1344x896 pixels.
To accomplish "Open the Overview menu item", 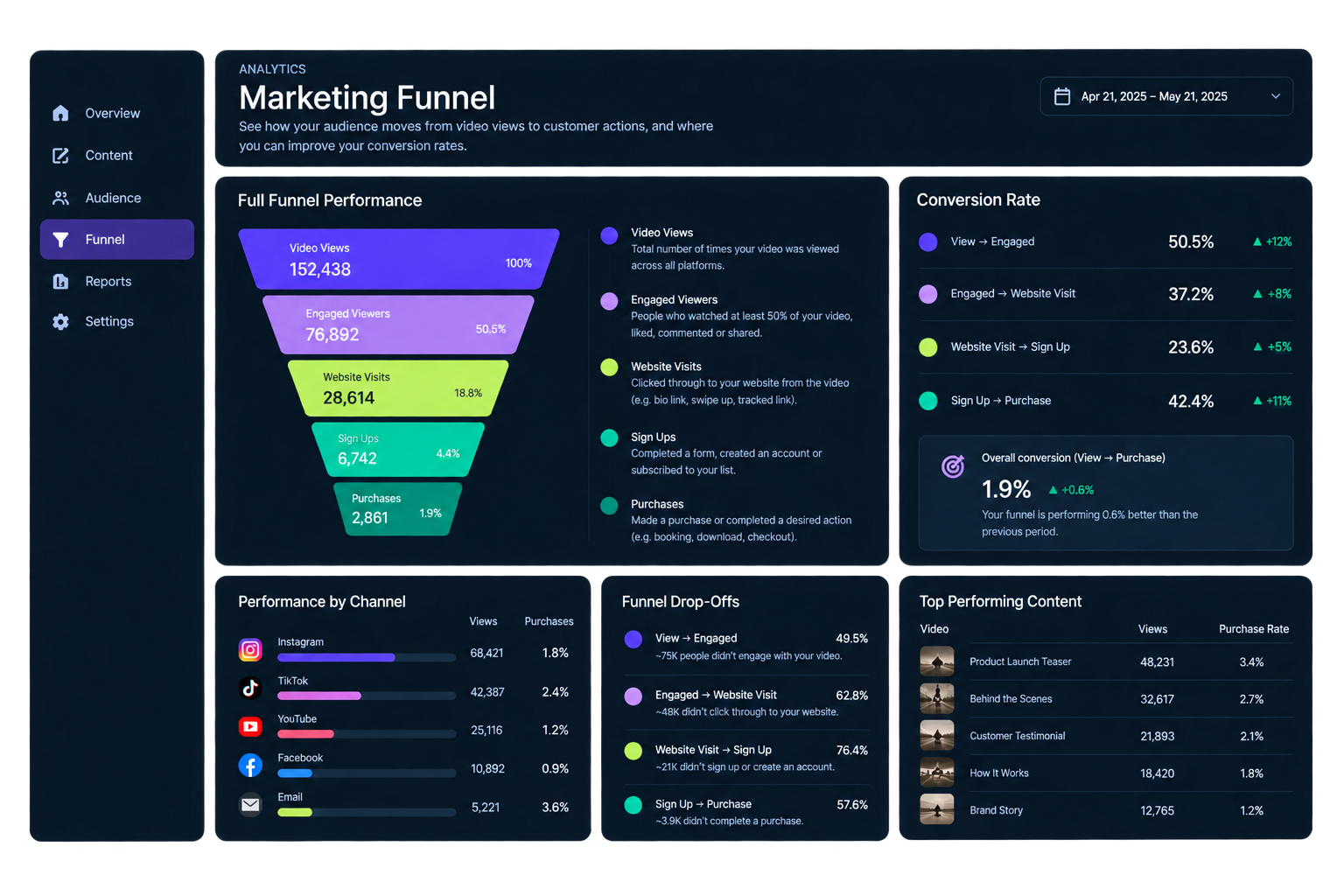I will [116, 113].
